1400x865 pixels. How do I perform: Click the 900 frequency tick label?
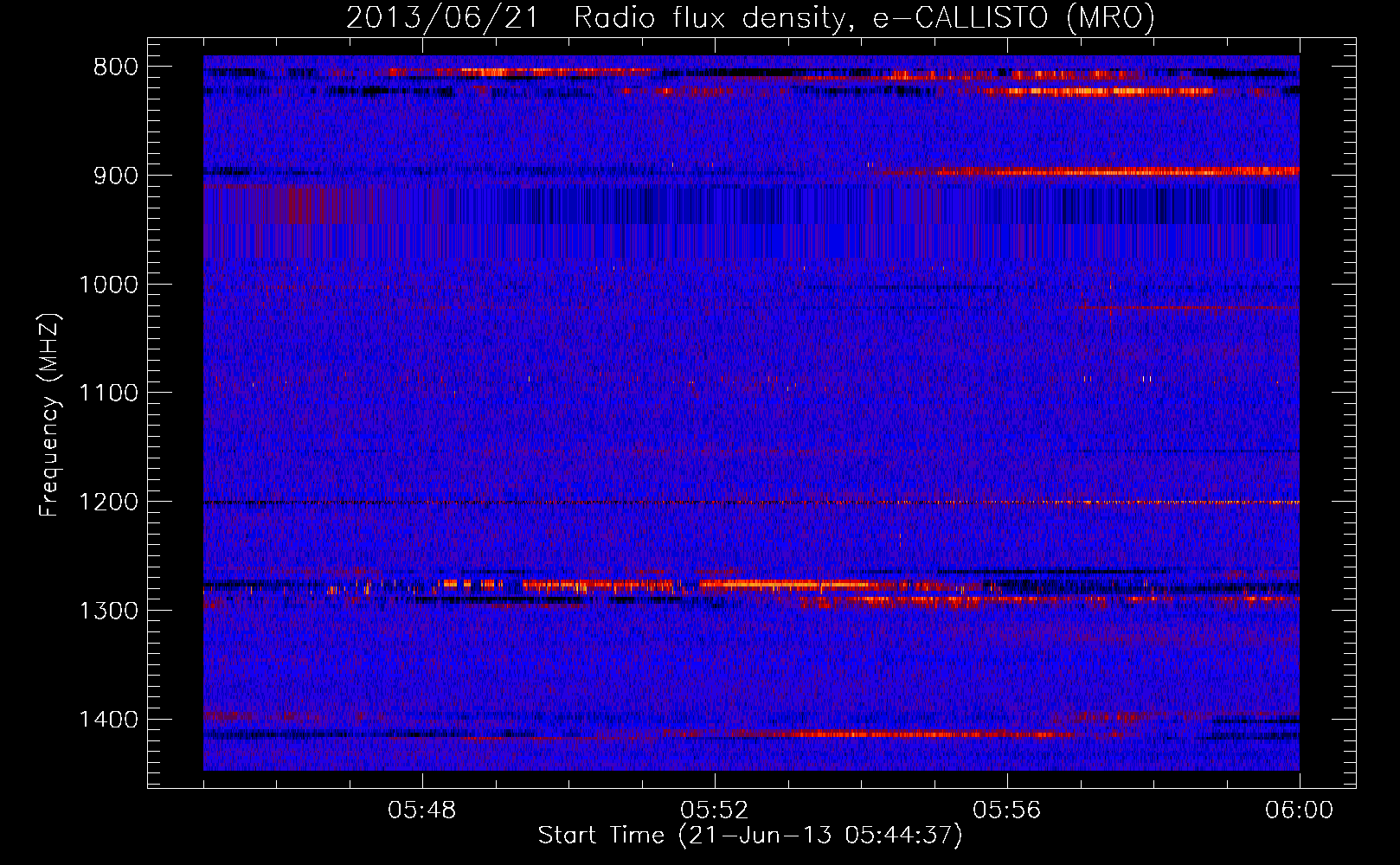116,176
